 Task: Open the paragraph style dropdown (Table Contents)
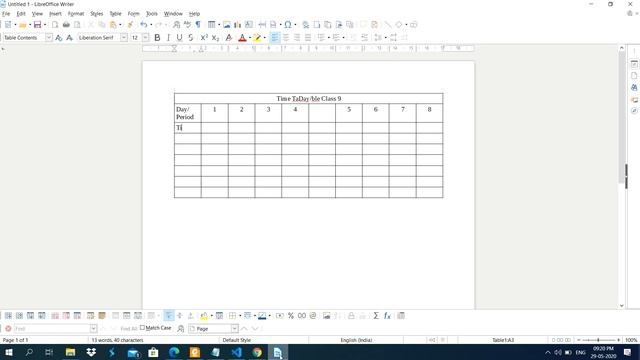(49, 38)
